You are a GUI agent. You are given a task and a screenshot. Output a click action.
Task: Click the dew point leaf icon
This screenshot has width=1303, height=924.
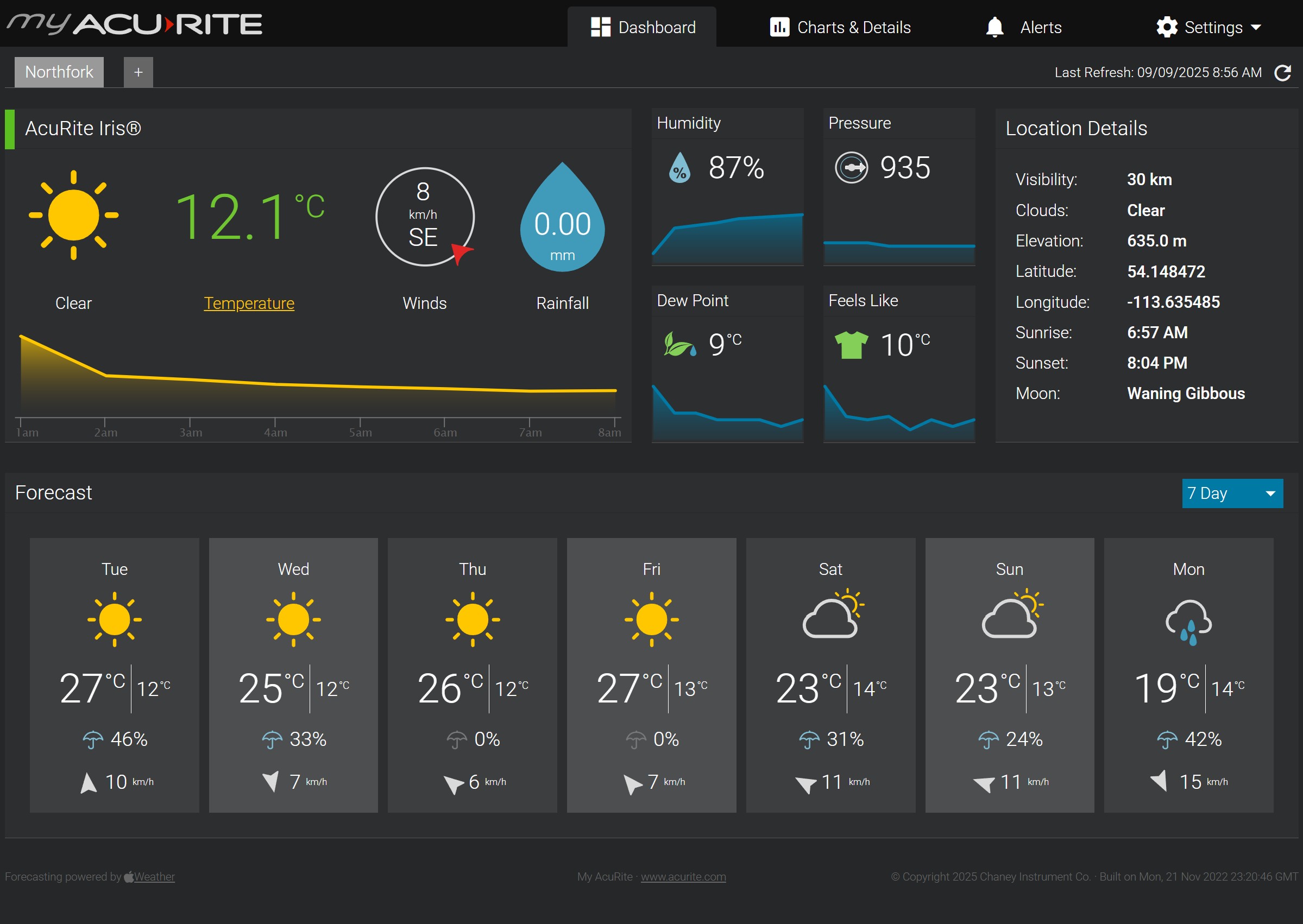679,344
